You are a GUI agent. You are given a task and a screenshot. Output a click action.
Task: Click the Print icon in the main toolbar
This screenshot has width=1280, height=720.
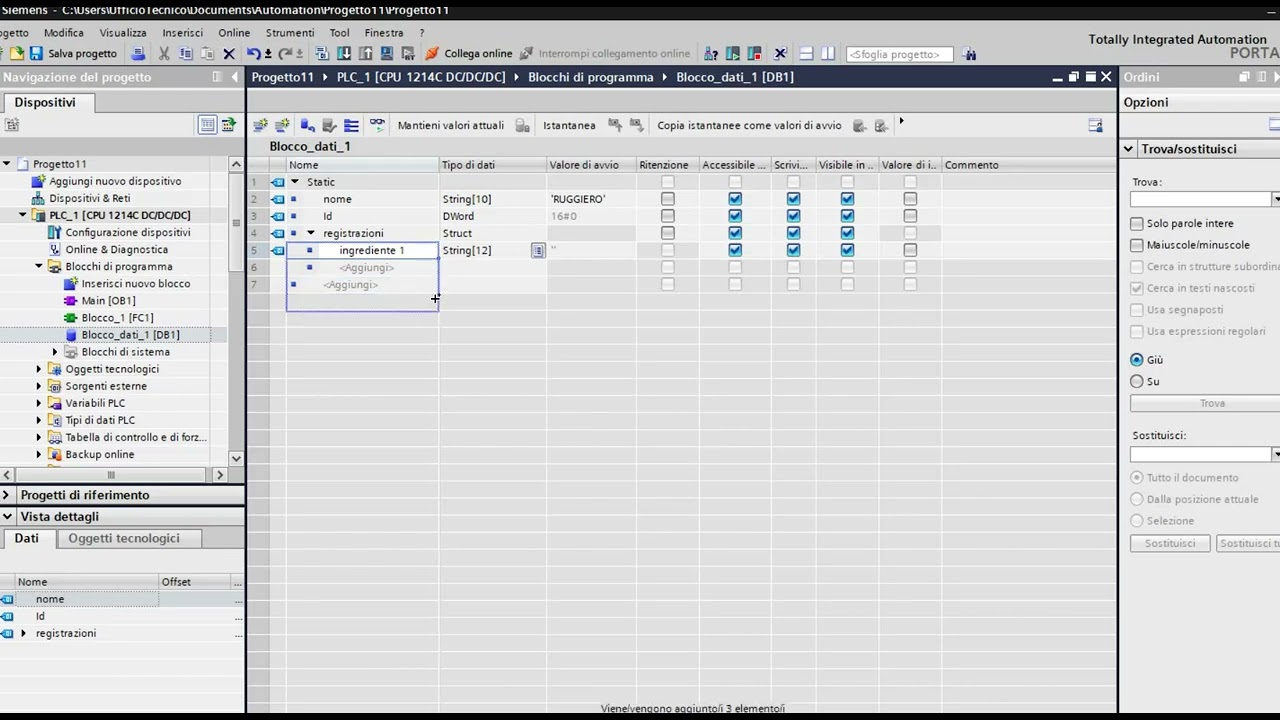pyautogui.click(x=138, y=54)
